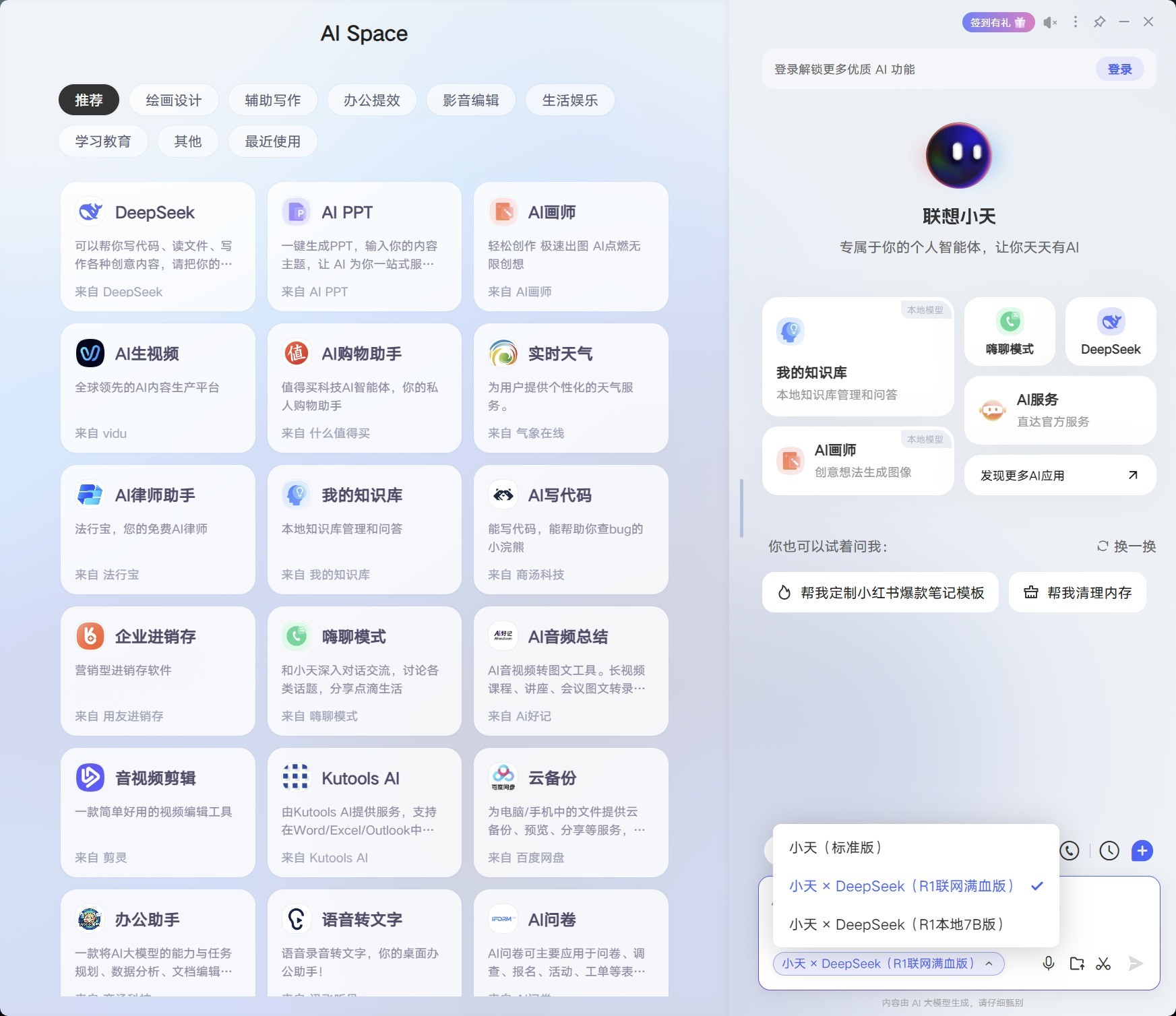
Task: Click the send message arrow icon
Action: (x=1136, y=963)
